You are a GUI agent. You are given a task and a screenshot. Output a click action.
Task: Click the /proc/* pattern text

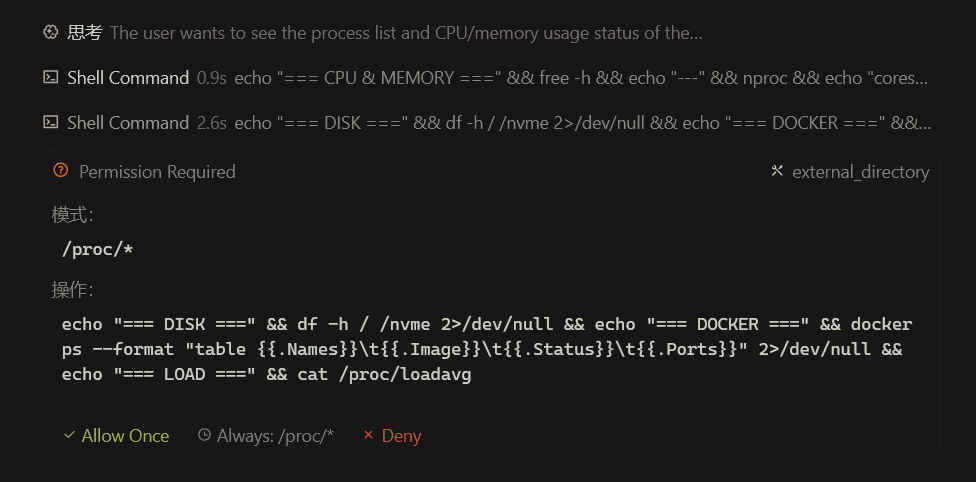coord(97,250)
